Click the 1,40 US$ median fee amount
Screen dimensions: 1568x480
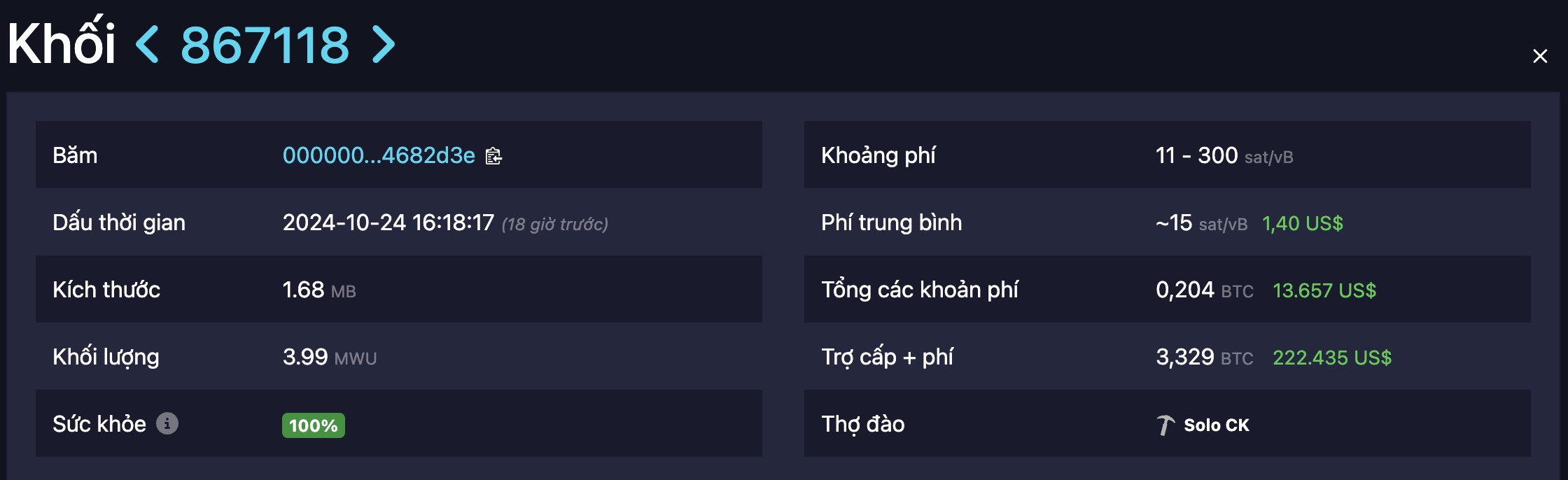[x=1303, y=223]
